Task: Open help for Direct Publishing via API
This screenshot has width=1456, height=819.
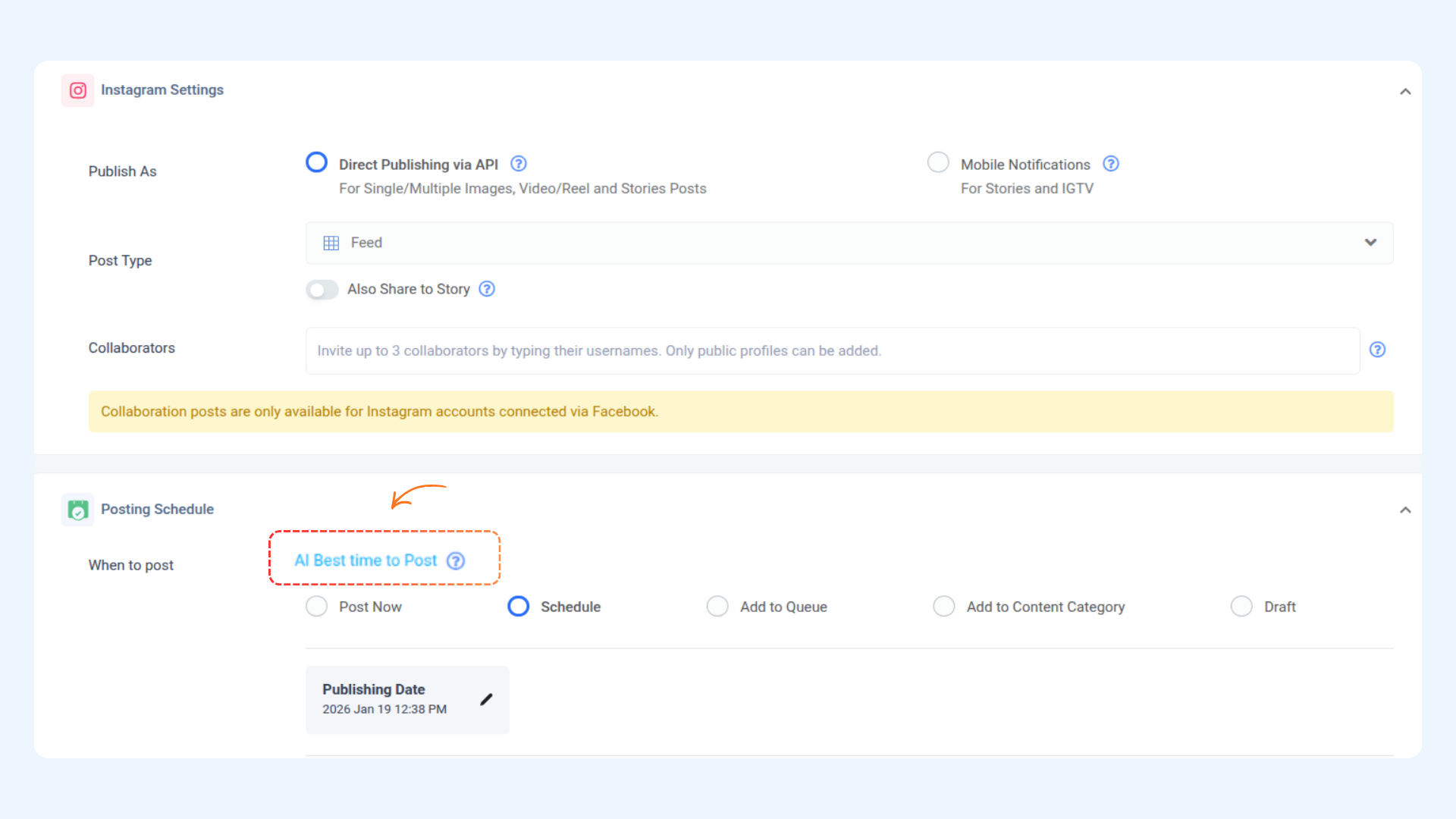Action: click(519, 164)
